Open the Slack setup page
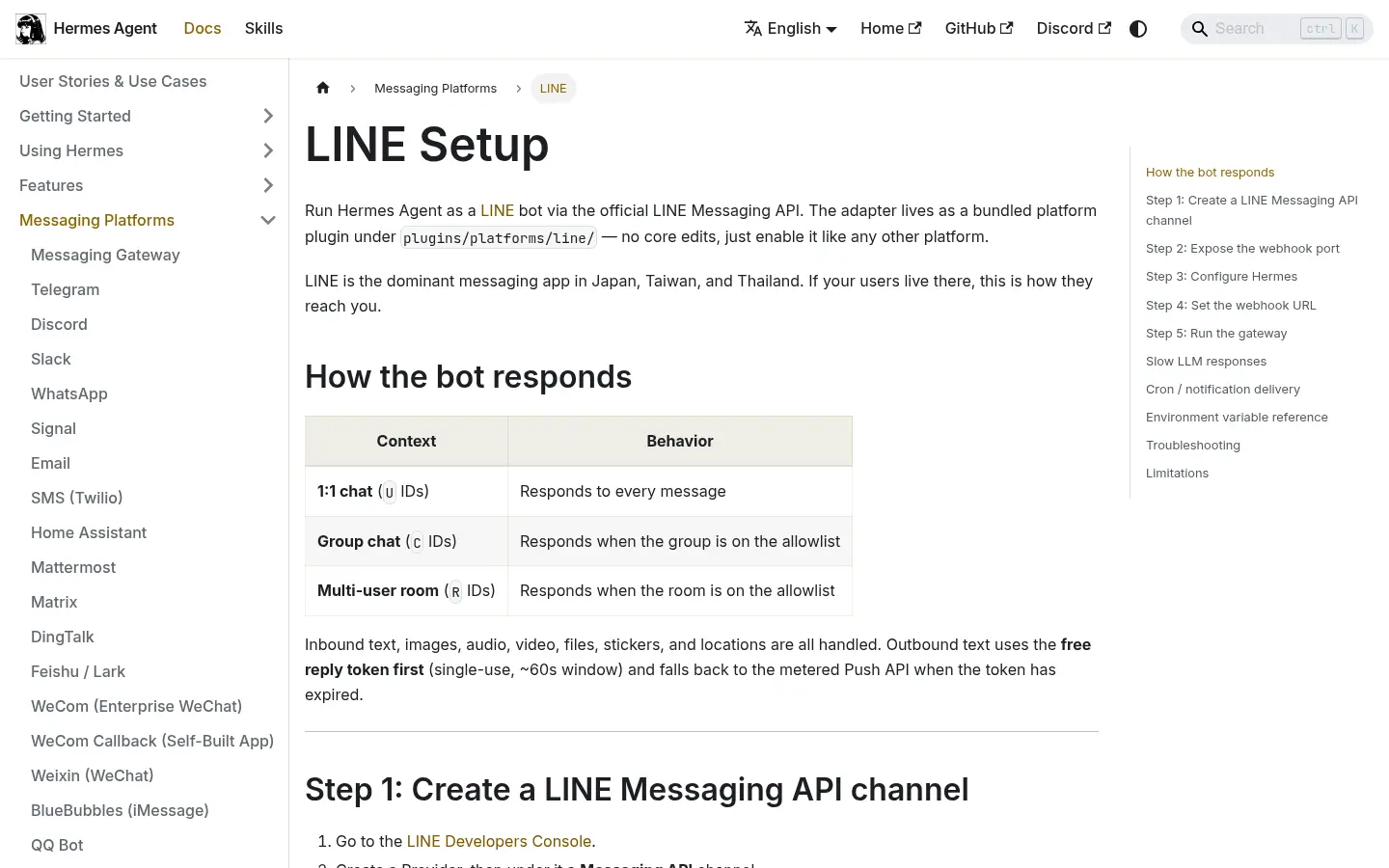The image size is (1389, 868). pos(51,359)
